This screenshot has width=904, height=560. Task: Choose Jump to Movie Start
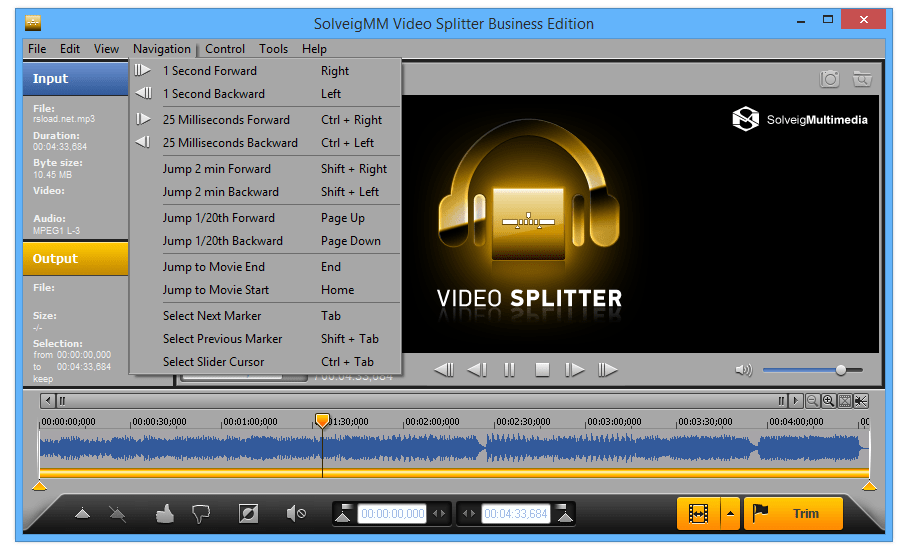(x=265, y=290)
